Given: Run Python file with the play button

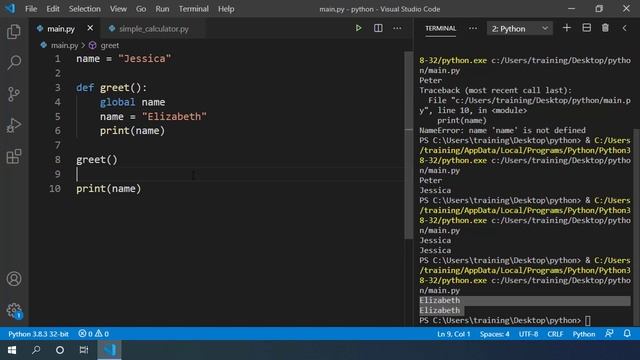Looking at the screenshot, I should (x=358, y=28).
